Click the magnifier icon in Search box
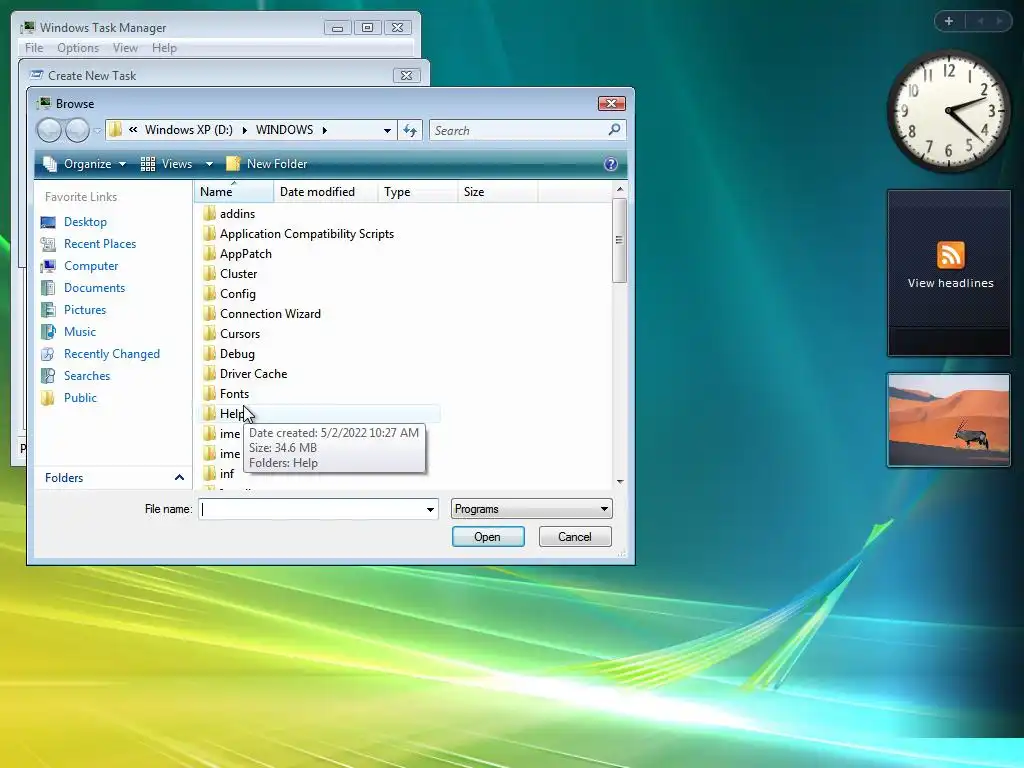This screenshot has height=768, width=1024. (614, 130)
